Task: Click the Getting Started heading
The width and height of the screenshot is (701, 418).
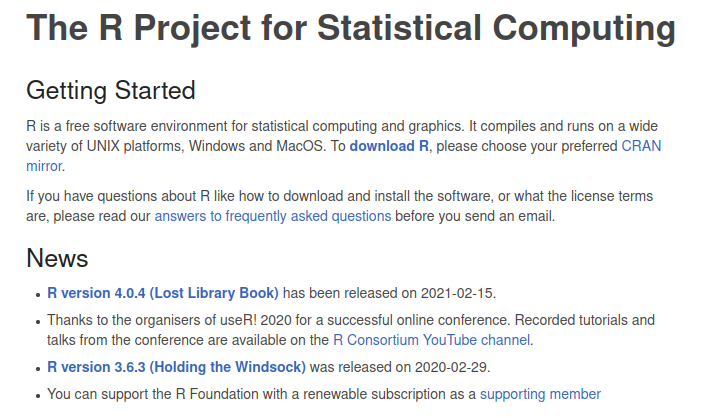Action: pos(111,90)
